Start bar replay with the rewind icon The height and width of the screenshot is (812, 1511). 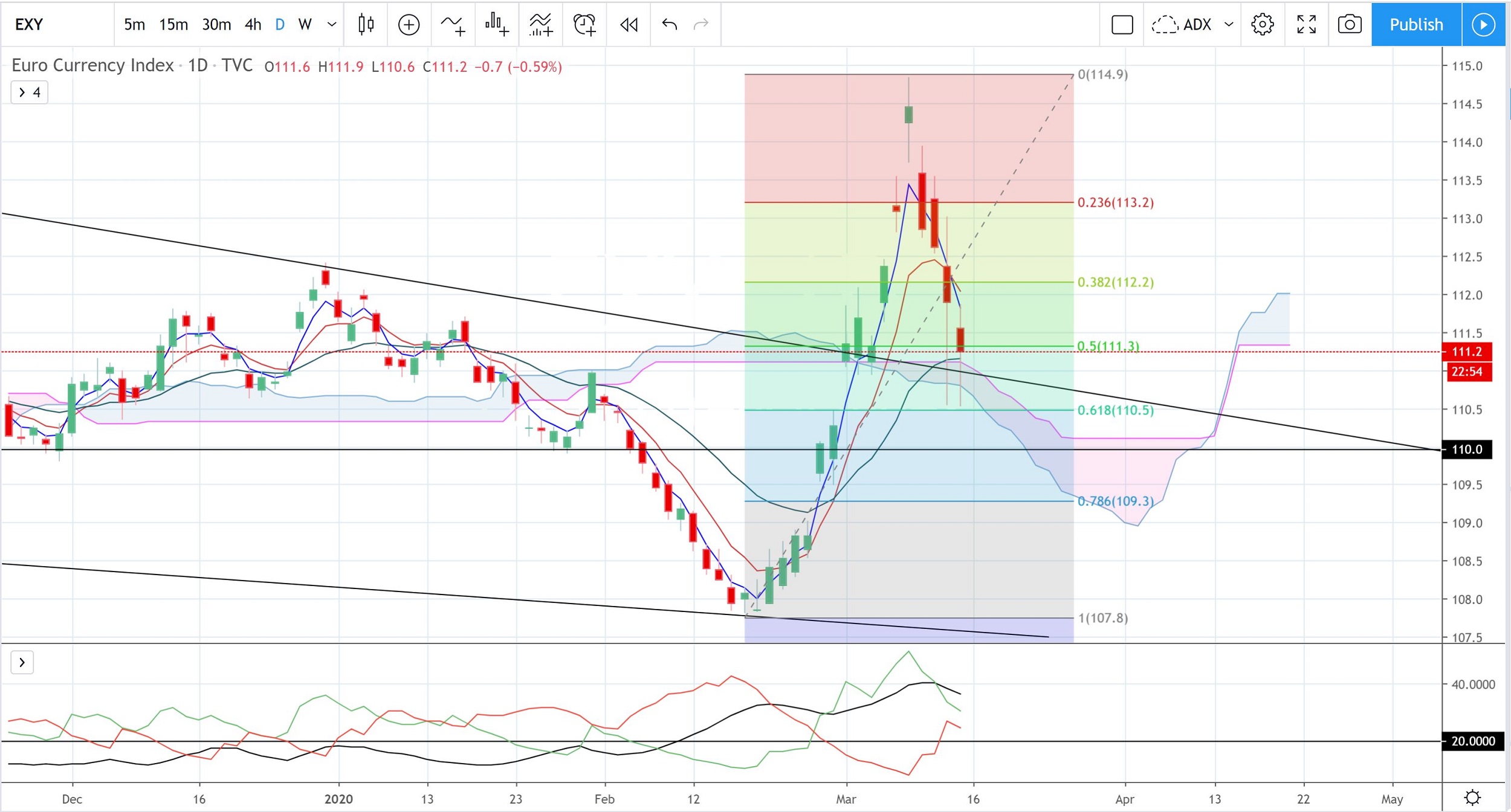(629, 24)
